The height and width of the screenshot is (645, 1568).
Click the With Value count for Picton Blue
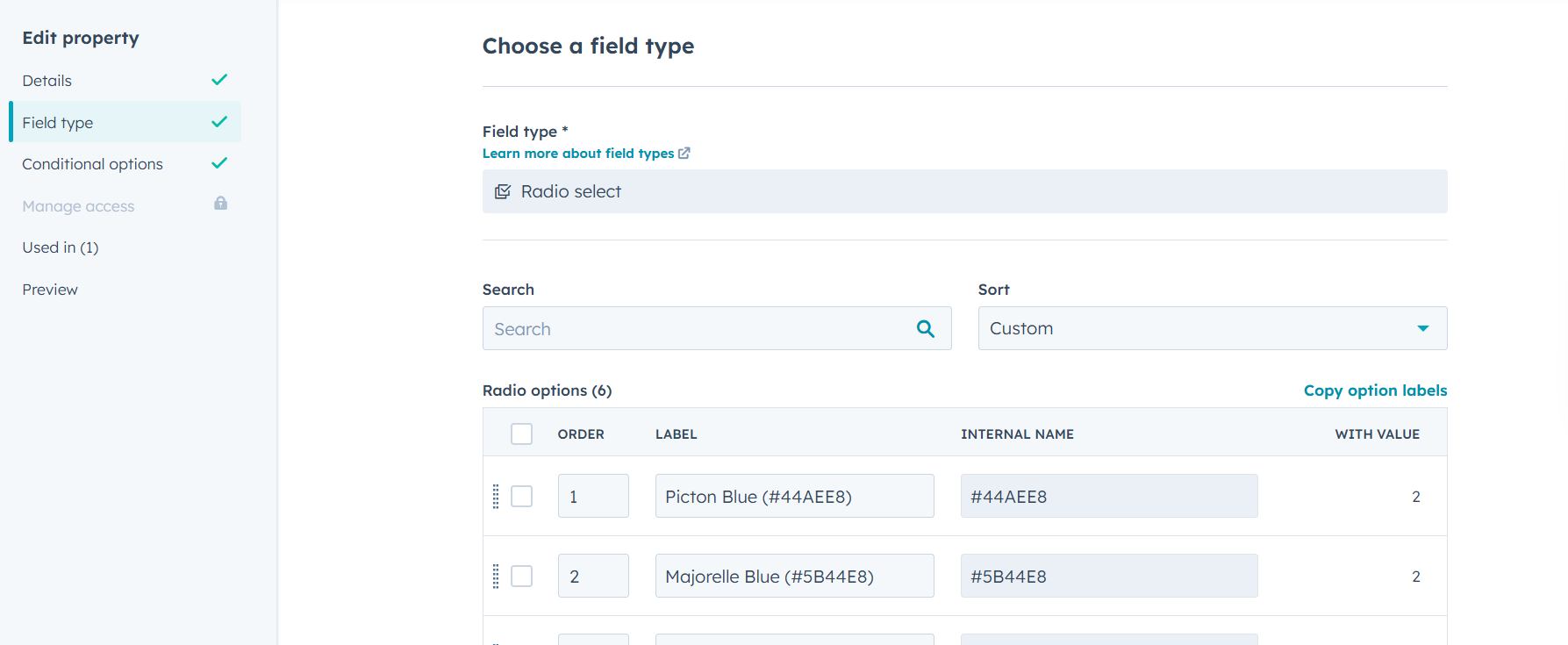click(x=1416, y=497)
